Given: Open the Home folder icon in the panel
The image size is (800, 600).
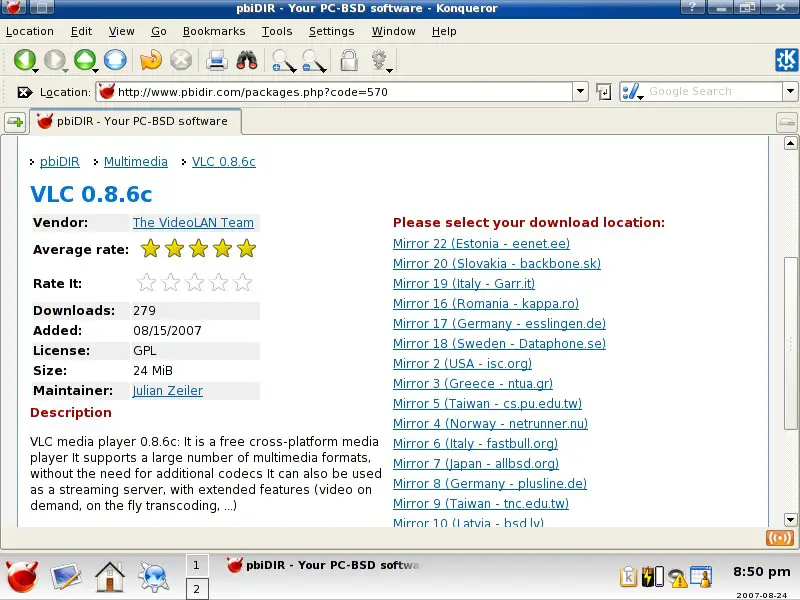Looking at the screenshot, I should click(110, 577).
